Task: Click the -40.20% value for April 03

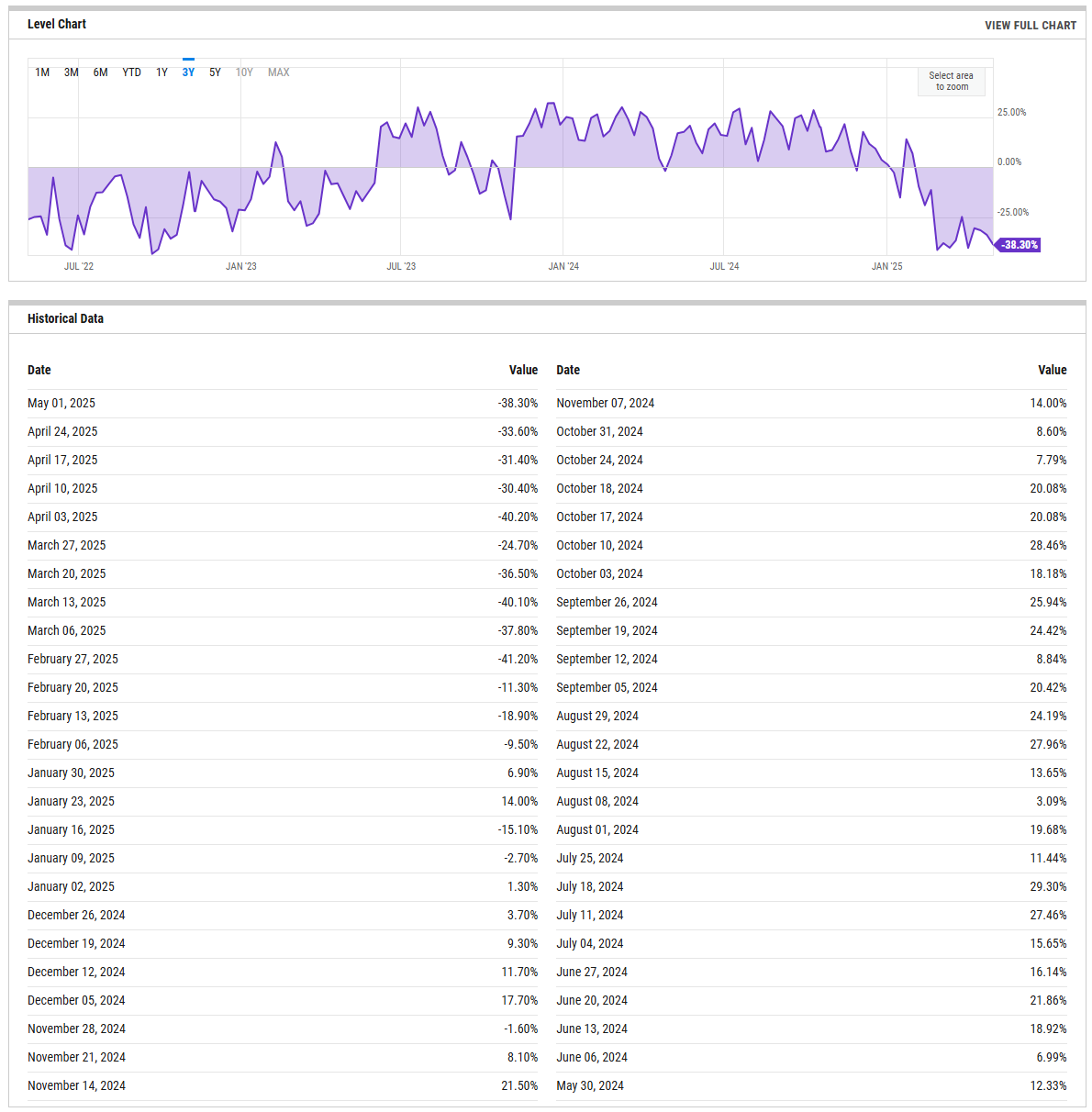Action: [518, 517]
